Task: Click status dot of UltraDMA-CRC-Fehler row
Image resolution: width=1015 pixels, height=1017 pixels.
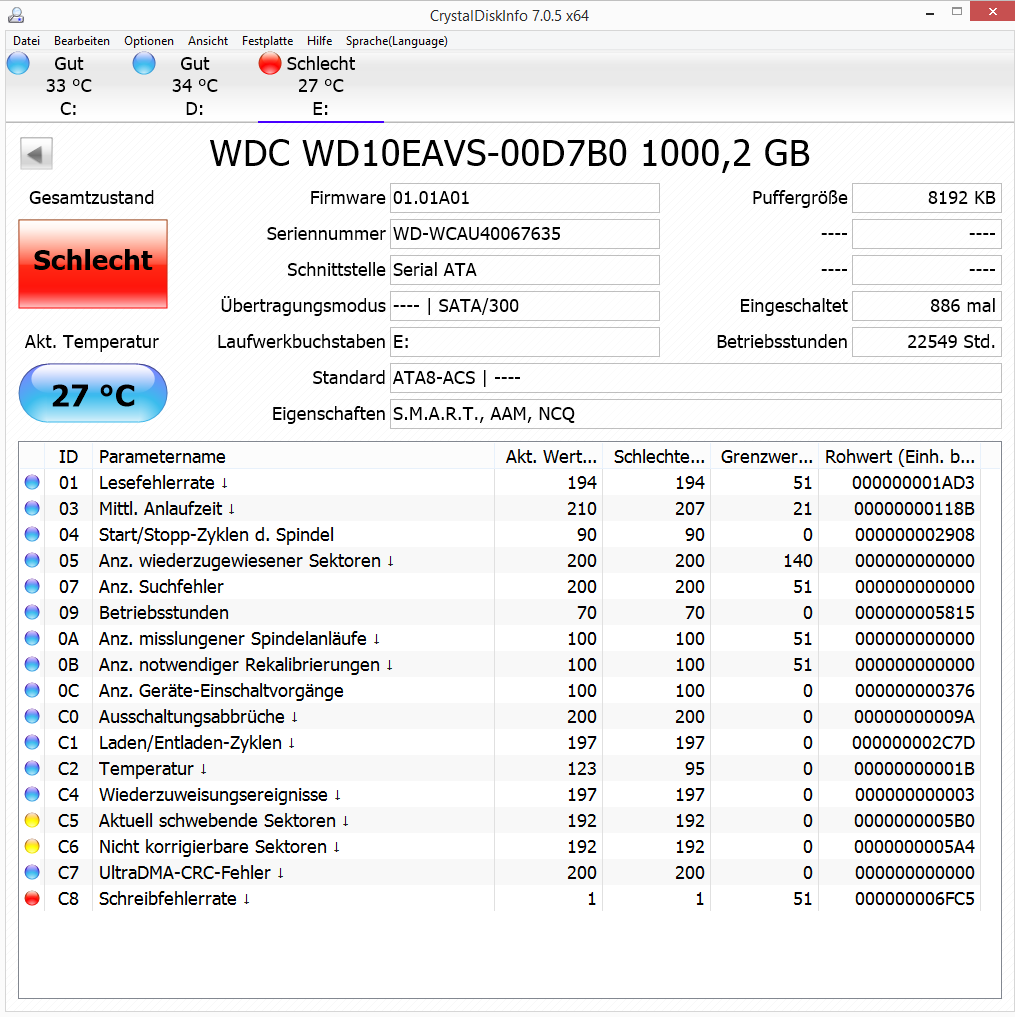Action: pos(32,872)
